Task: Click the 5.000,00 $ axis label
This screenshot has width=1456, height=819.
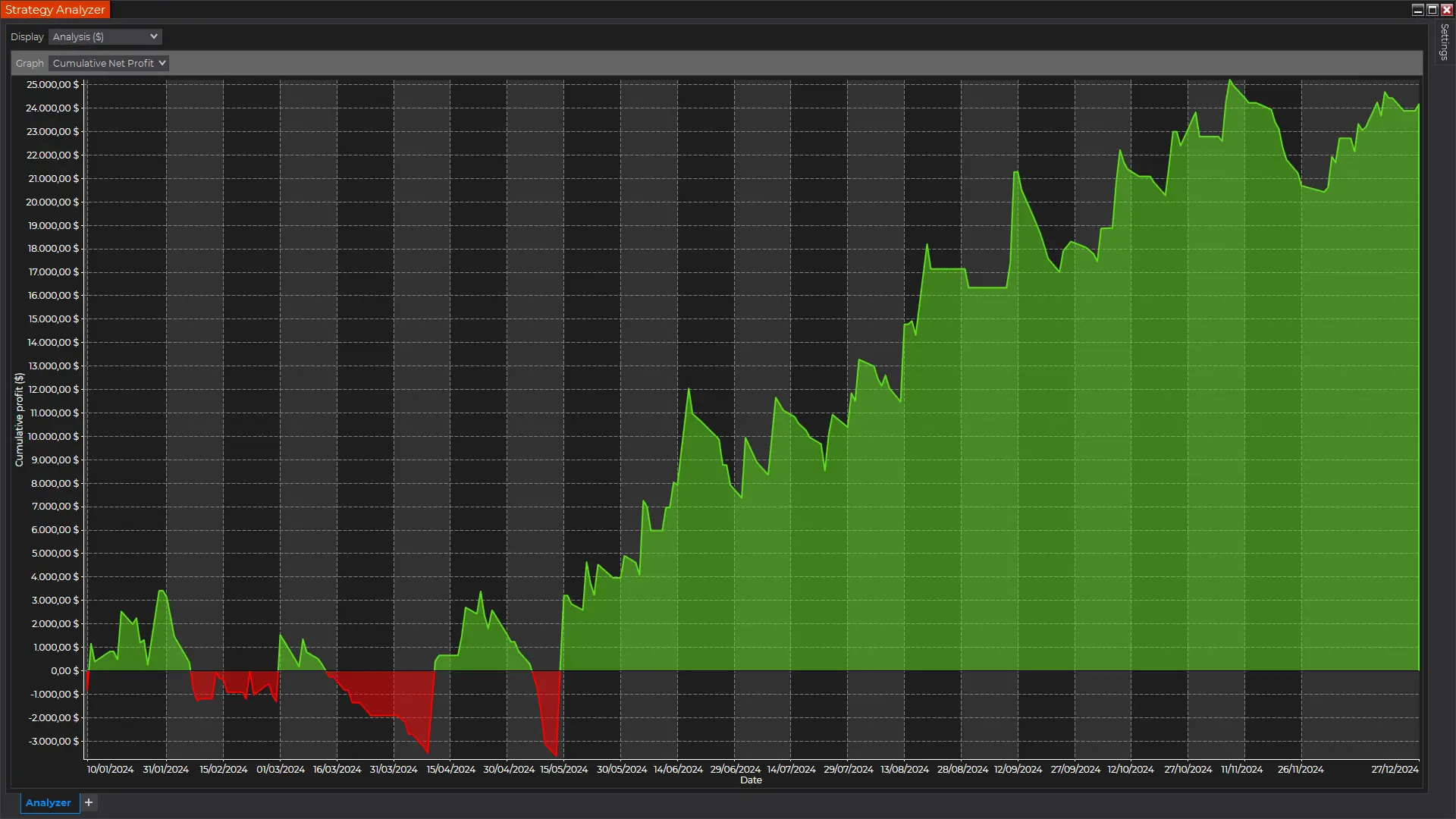Action: coord(55,553)
